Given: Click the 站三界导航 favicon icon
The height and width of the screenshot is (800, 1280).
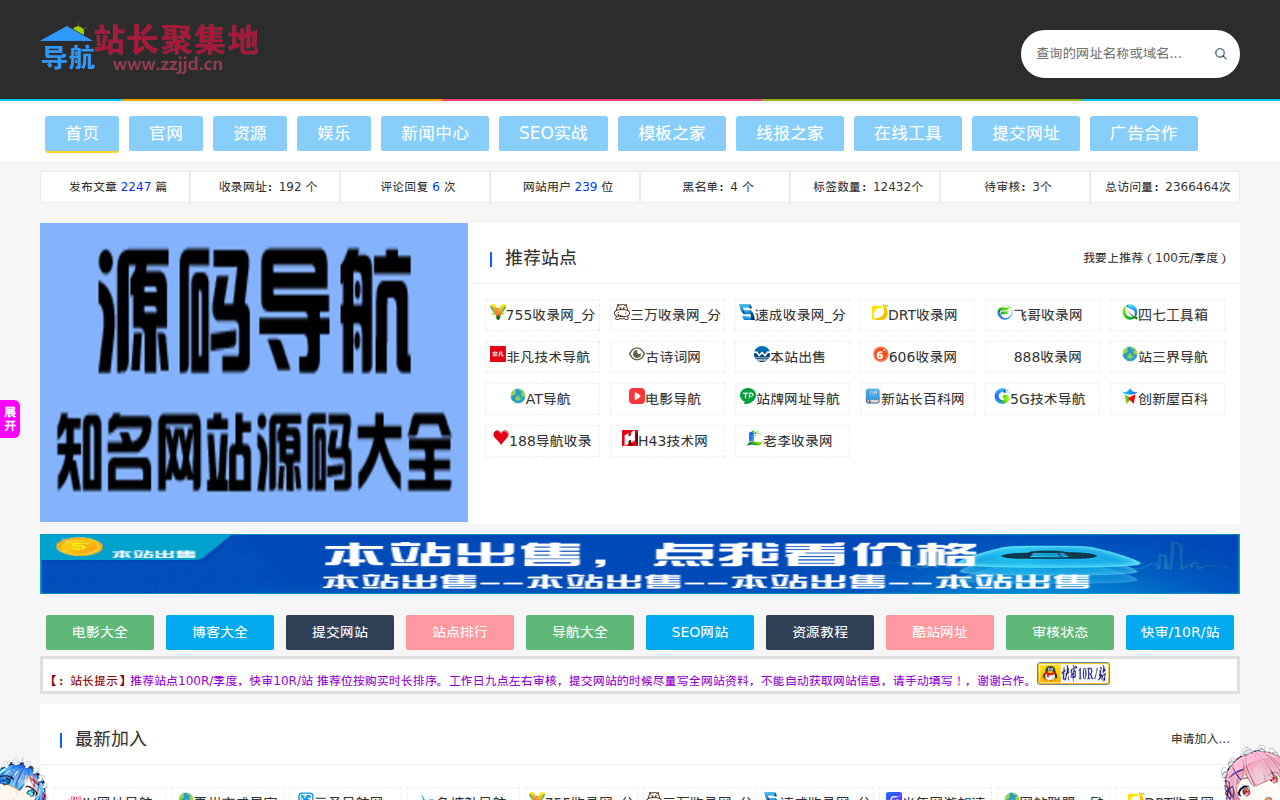Looking at the screenshot, I should click(1130, 355).
